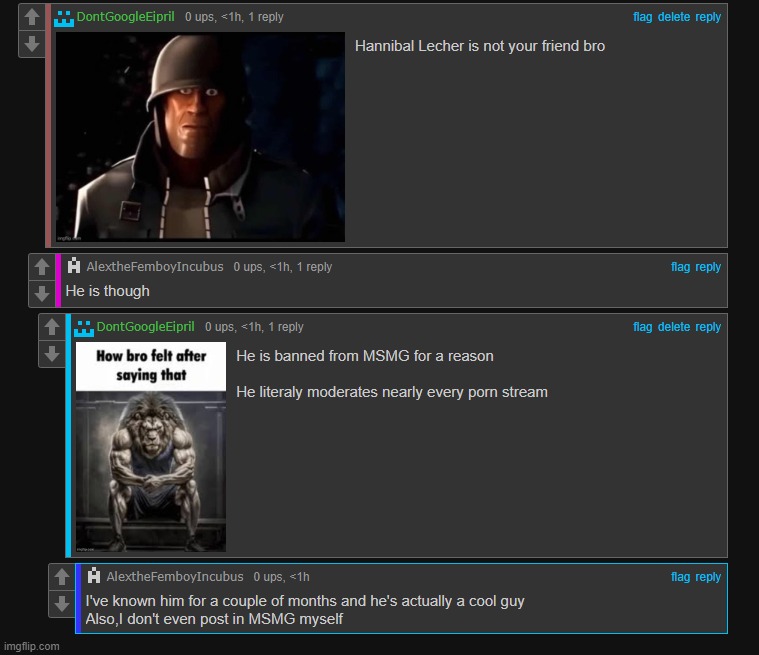The width and height of the screenshot is (759, 655).
Task: Reply to the 'I've known him' comment
Action: [x=708, y=577]
